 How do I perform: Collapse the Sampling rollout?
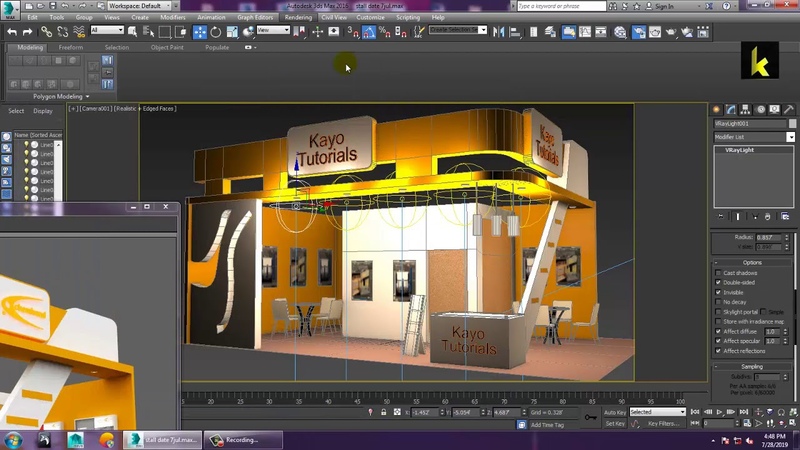click(x=752, y=366)
